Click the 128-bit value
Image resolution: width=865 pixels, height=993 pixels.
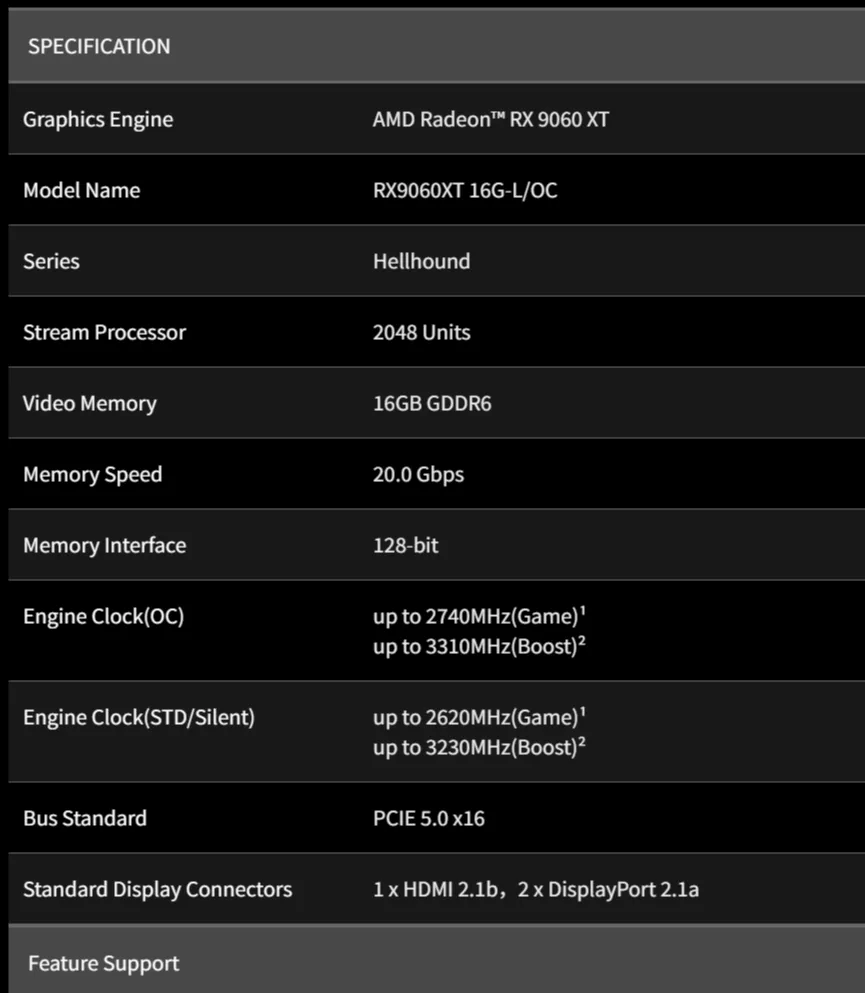click(405, 545)
